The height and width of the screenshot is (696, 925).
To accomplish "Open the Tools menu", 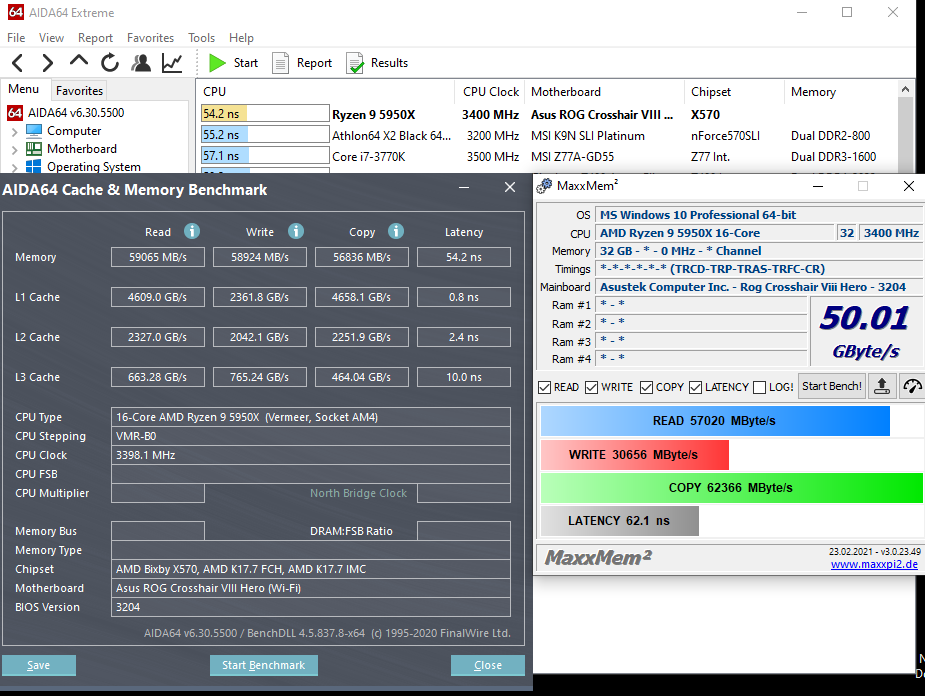I will click(201, 38).
